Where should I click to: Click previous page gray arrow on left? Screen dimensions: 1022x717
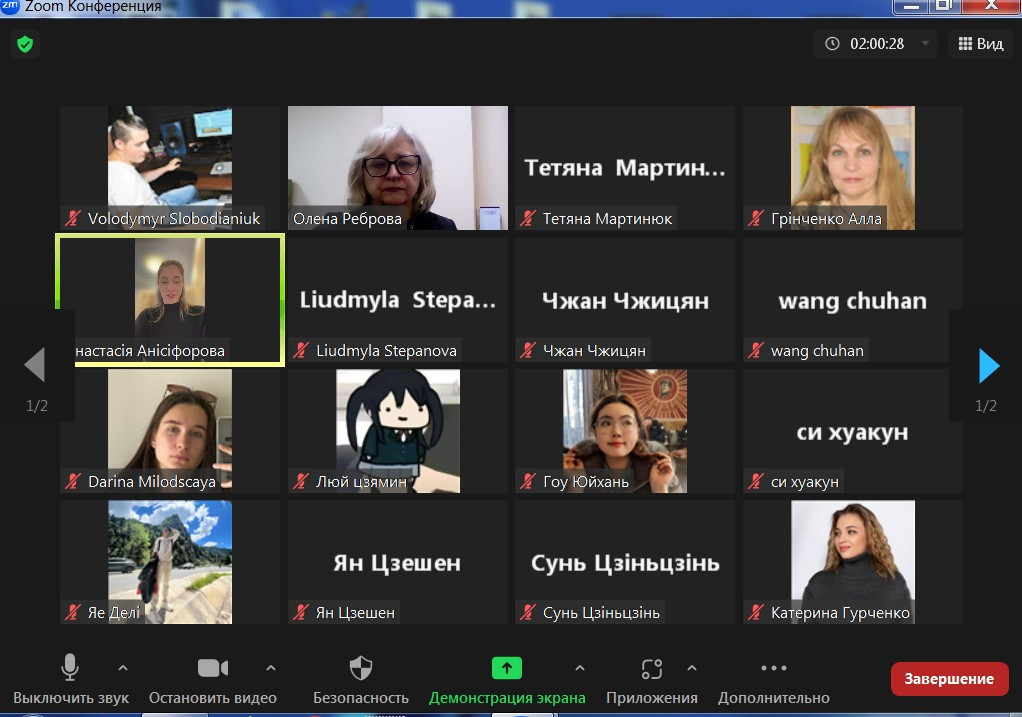pyautogui.click(x=35, y=366)
